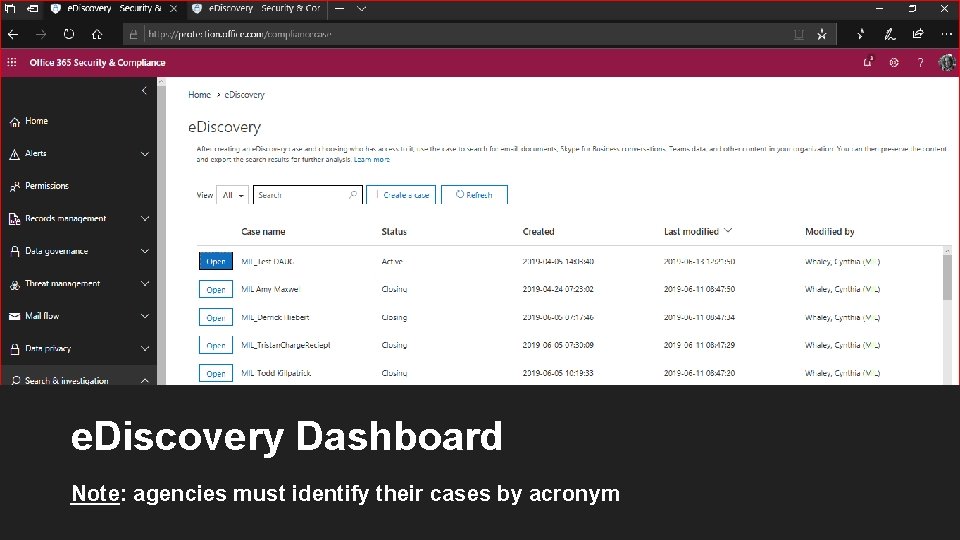The width and height of the screenshot is (960, 540).
Task: Open a new browser tab
Action: tap(339, 9)
